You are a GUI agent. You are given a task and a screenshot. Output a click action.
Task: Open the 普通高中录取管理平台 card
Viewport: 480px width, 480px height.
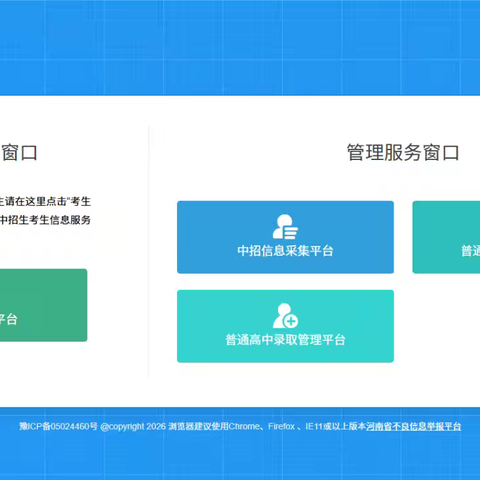coord(285,326)
